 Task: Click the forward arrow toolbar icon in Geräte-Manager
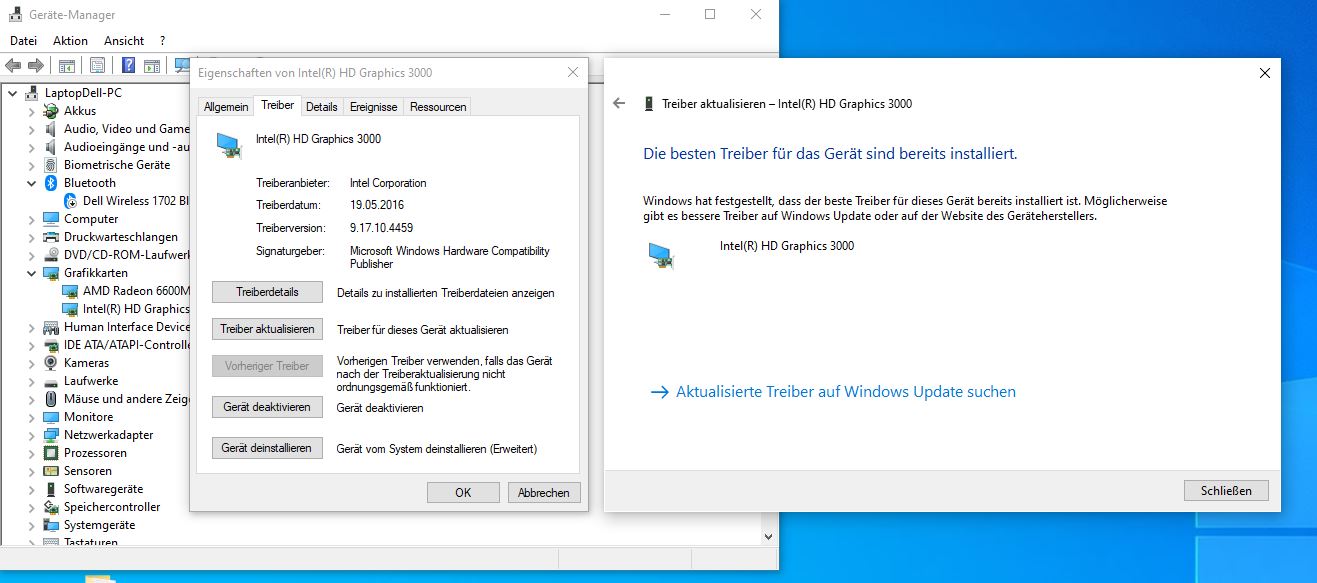[x=36, y=66]
